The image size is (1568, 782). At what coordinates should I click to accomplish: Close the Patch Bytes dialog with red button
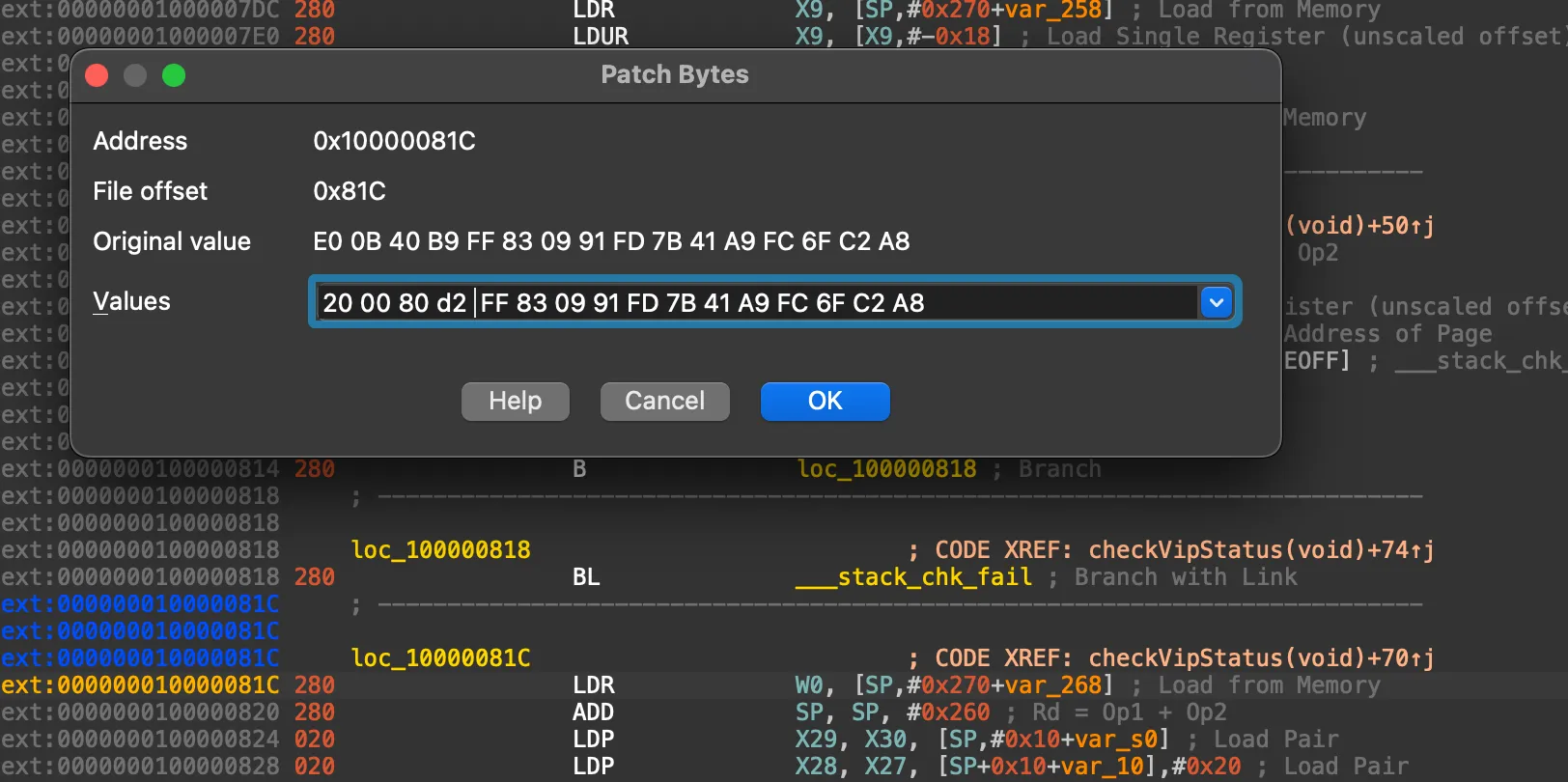(x=97, y=75)
